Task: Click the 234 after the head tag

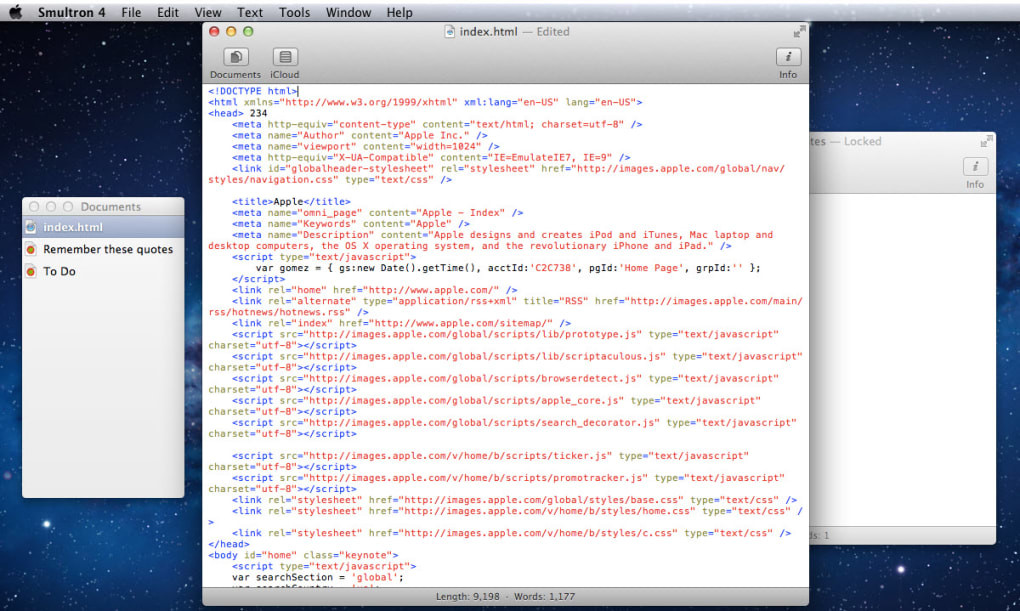Action: [x=258, y=113]
